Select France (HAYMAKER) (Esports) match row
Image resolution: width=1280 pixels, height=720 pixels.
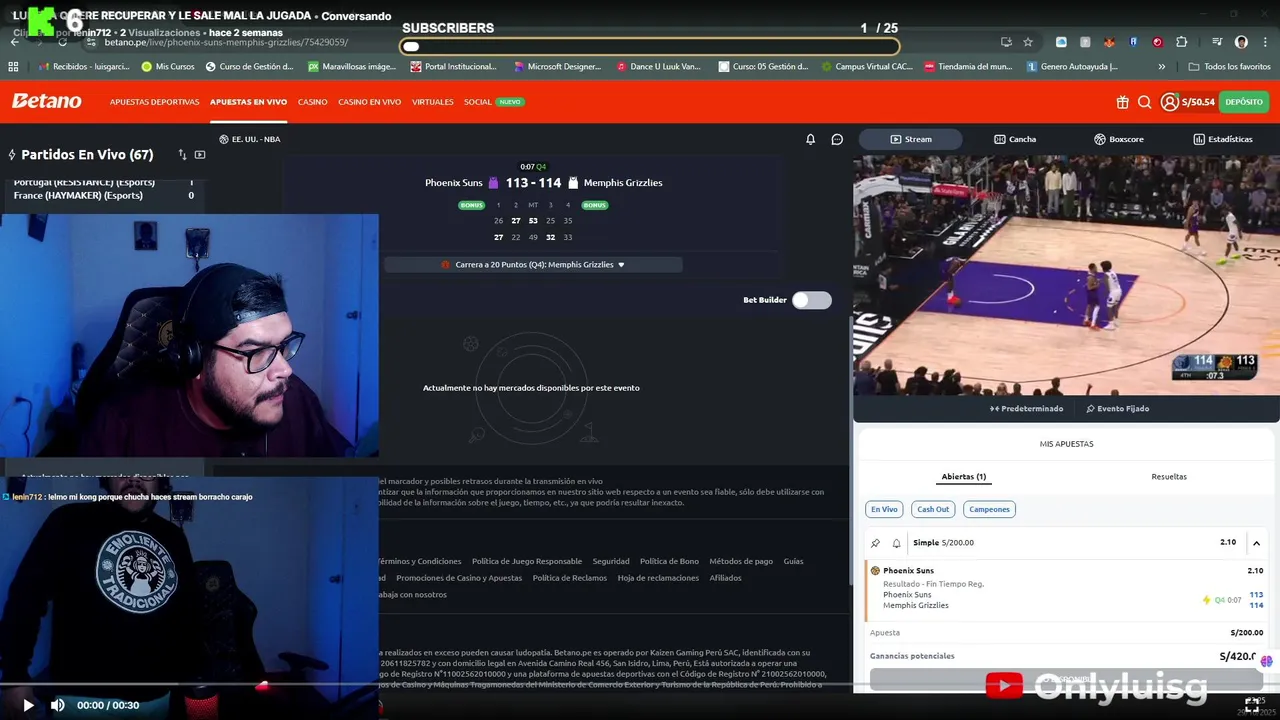point(103,196)
